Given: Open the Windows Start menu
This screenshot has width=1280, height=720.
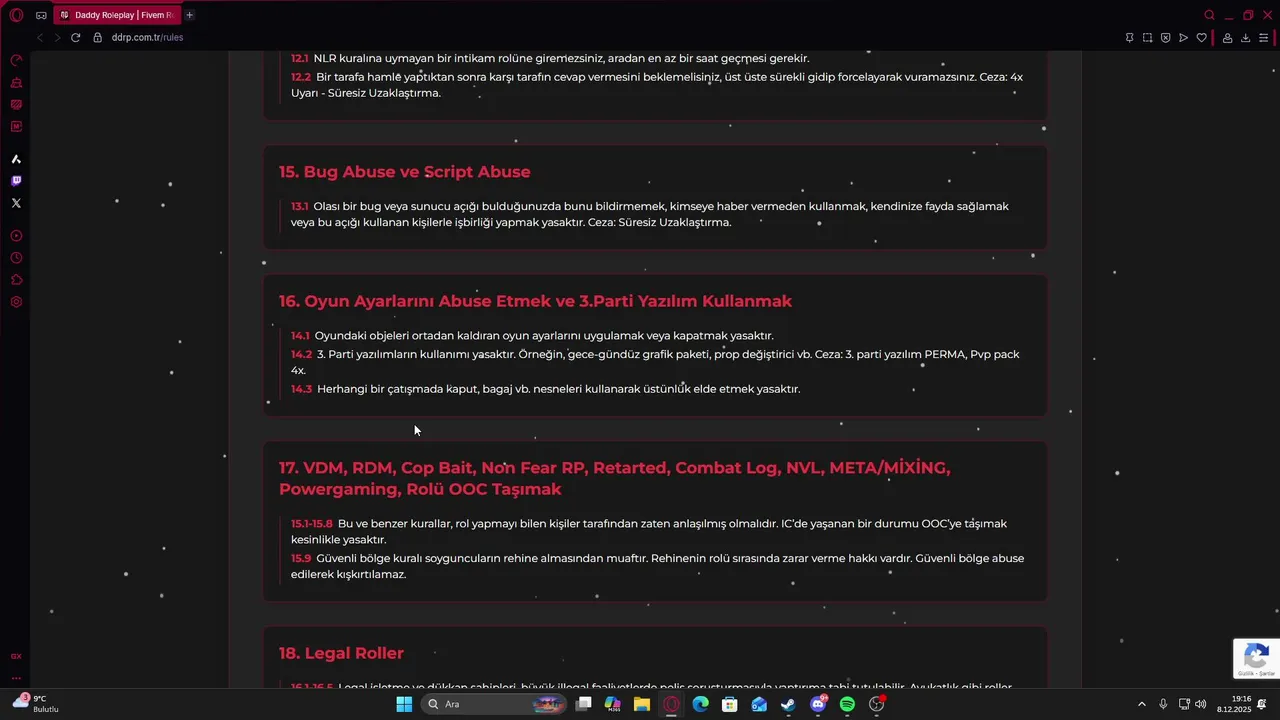Looking at the screenshot, I should pos(404,704).
